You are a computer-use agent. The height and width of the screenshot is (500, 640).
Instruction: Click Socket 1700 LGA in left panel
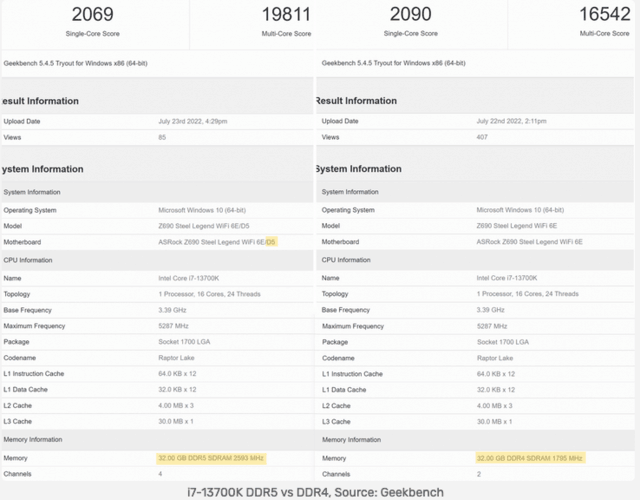click(x=184, y=342)
